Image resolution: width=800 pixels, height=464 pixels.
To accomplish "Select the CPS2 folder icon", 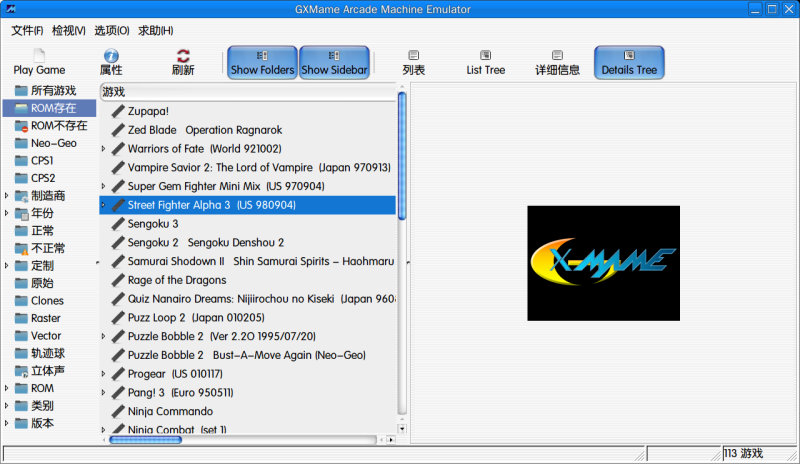I will click(x=21, y=178).
